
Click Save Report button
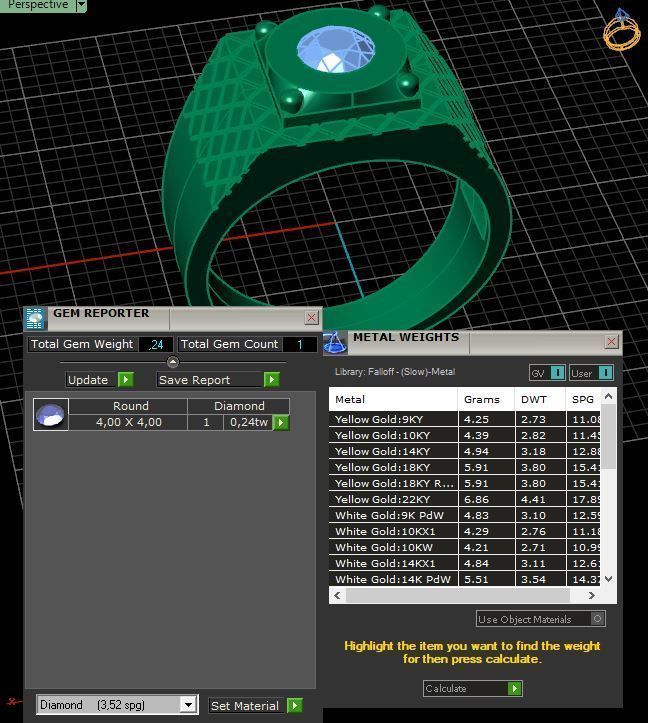tap(218, 379)
